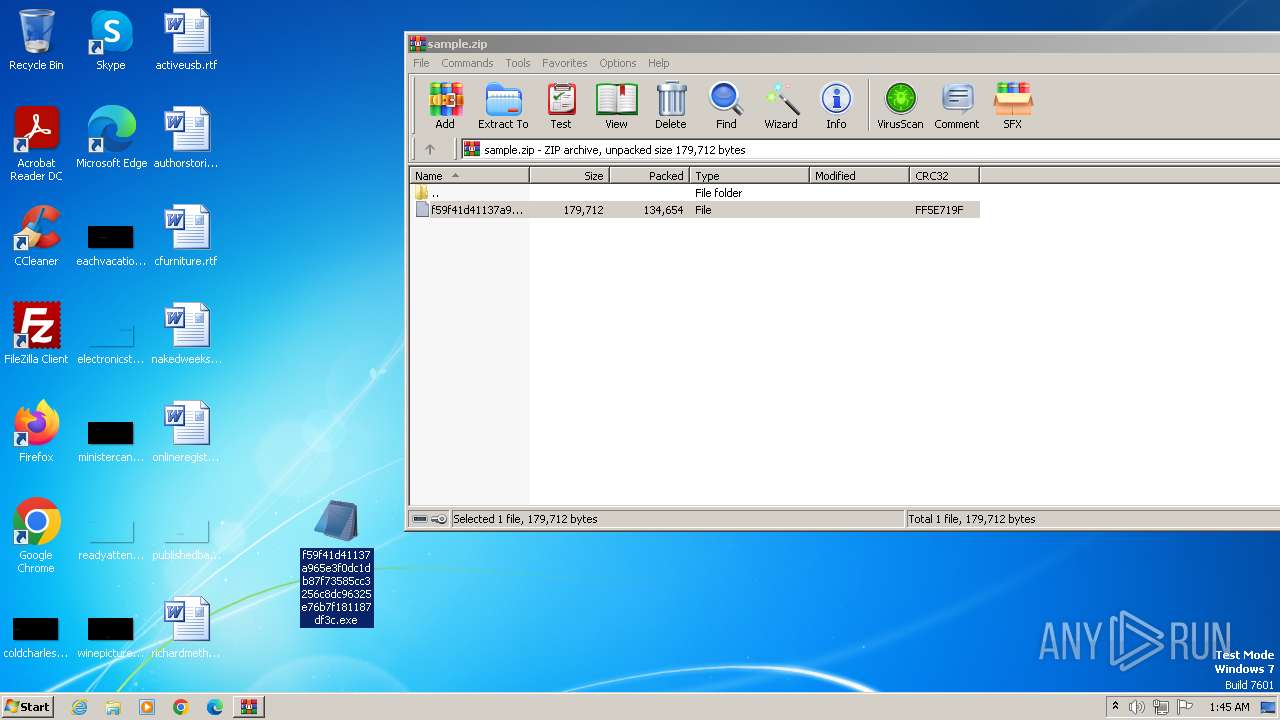Open the View file tool
The width and height of the screenshot is (1280, 720).
pos(616,106)
